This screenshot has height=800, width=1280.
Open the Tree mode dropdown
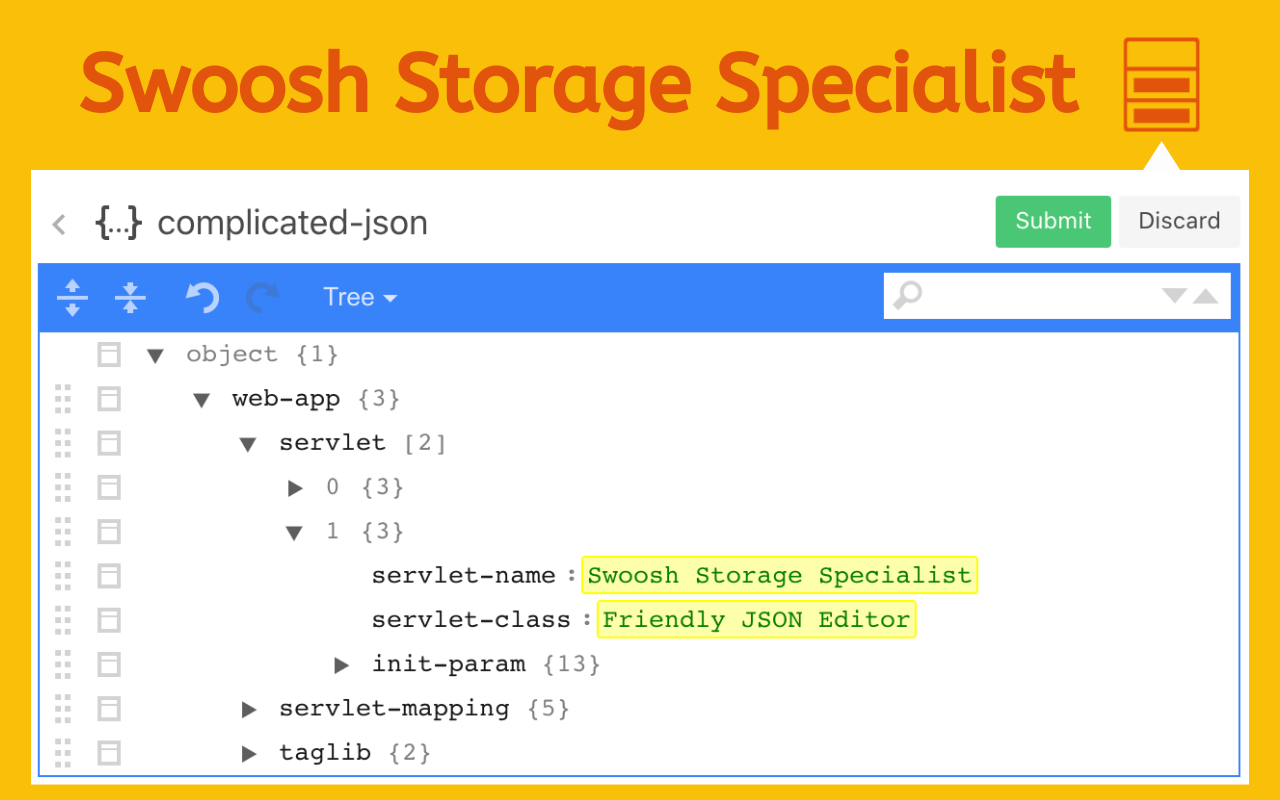(x=359, y=297)
